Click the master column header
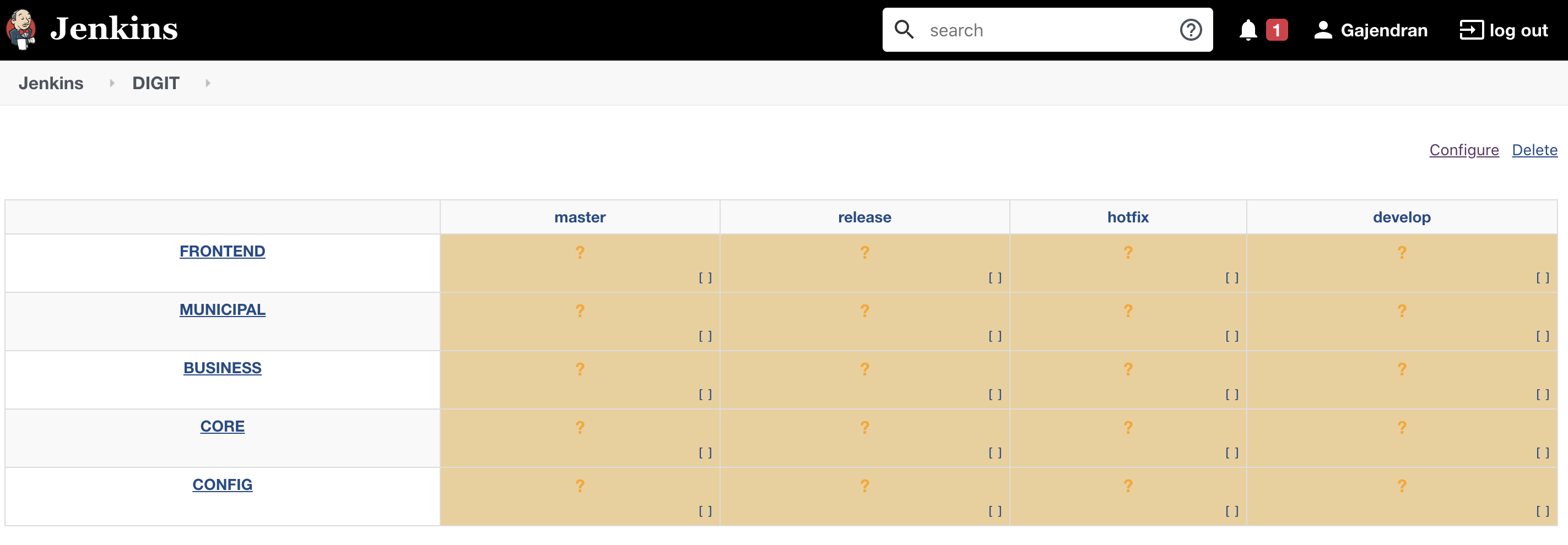 click(580, 217)
